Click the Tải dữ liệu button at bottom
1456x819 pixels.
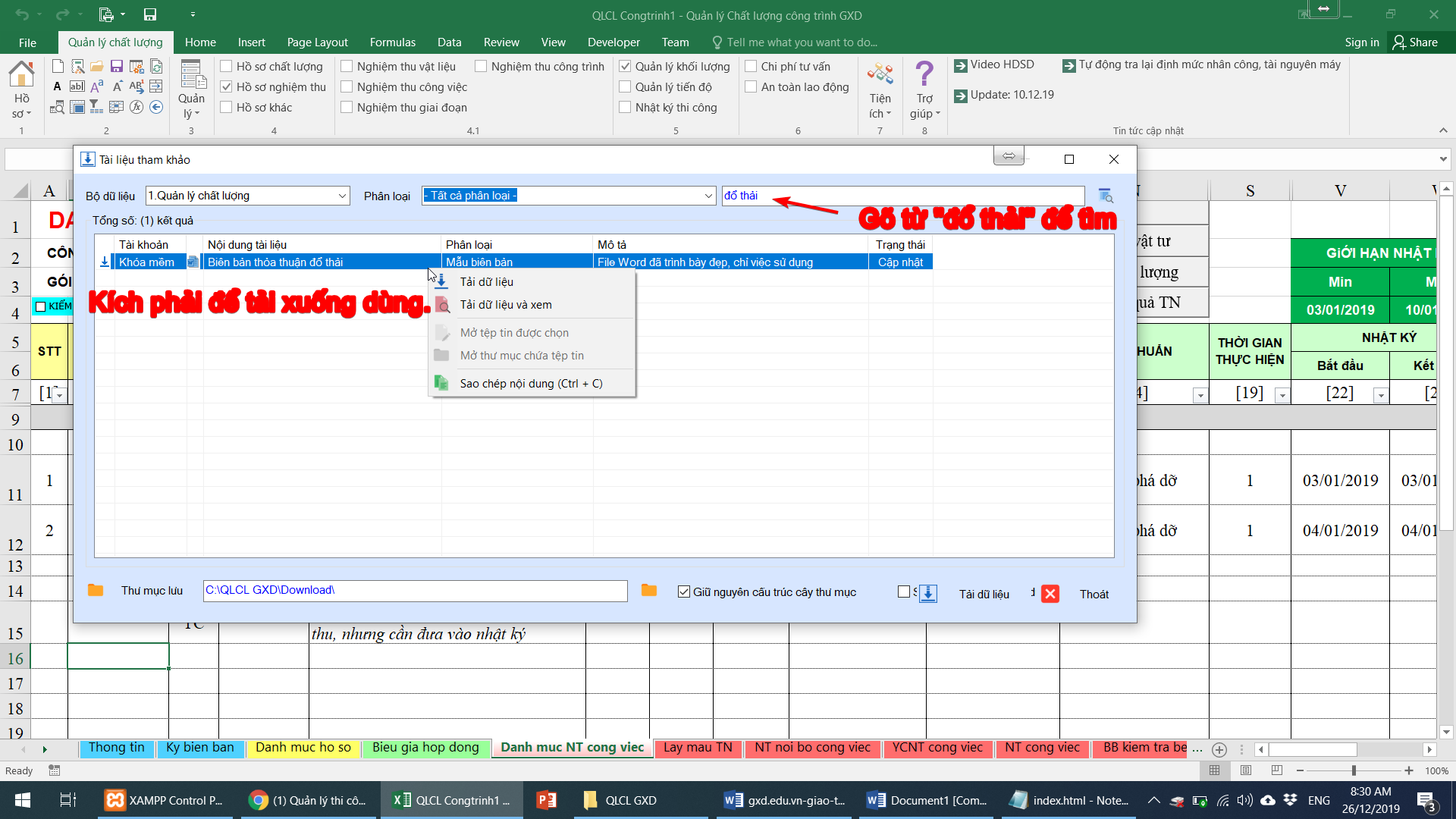point(984,595)
